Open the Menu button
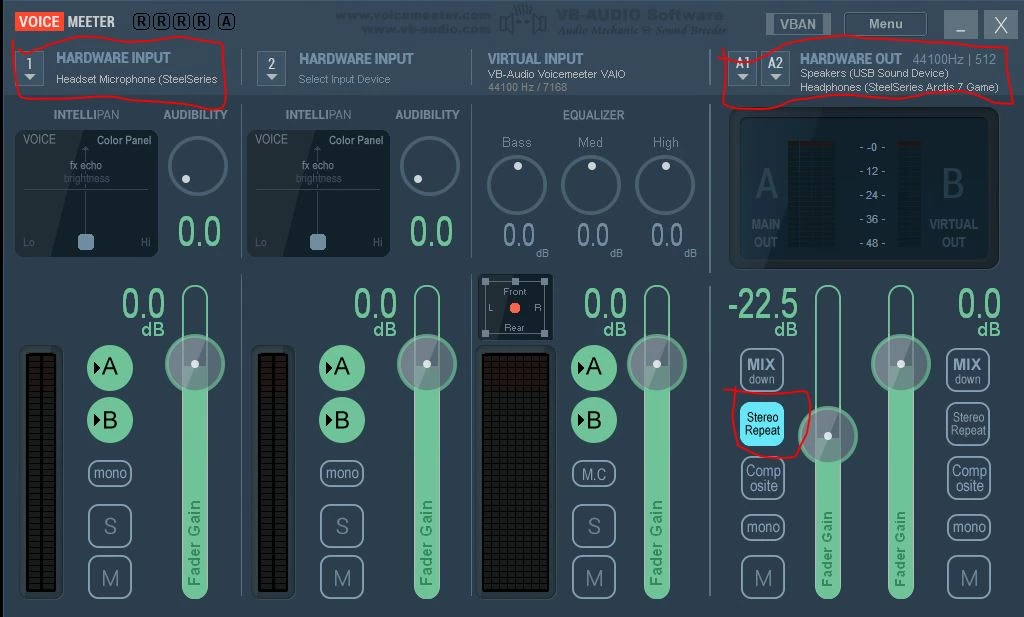The width and height of the screenshot is (1024, 617). 886,24
